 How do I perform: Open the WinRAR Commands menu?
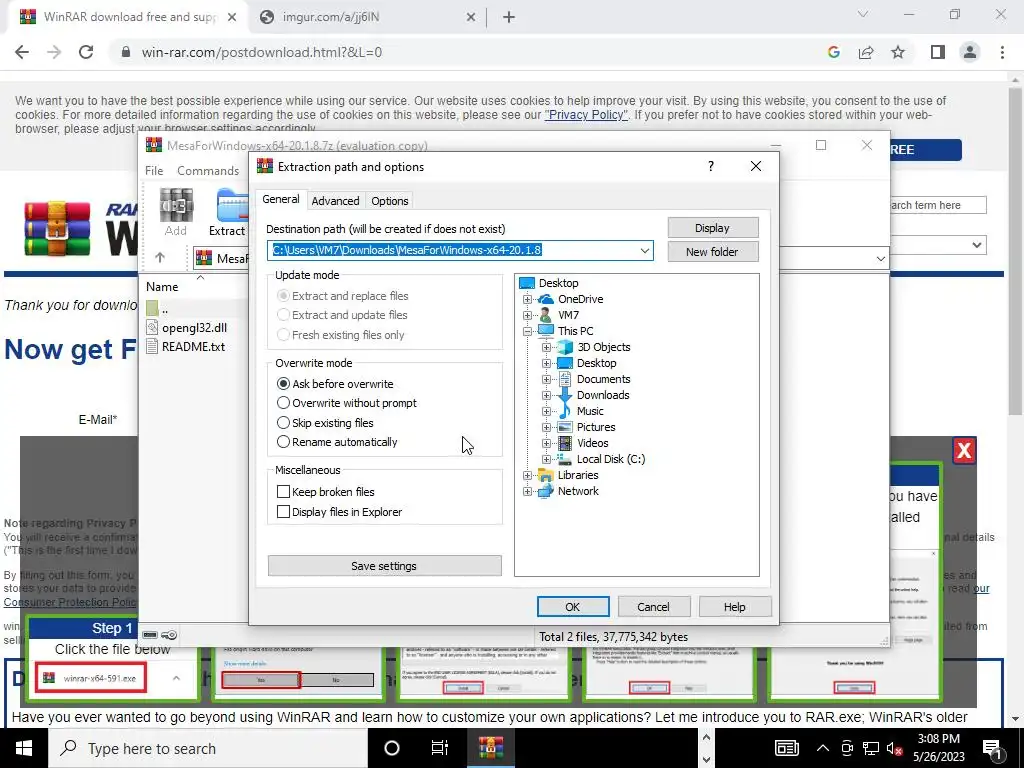208,170
